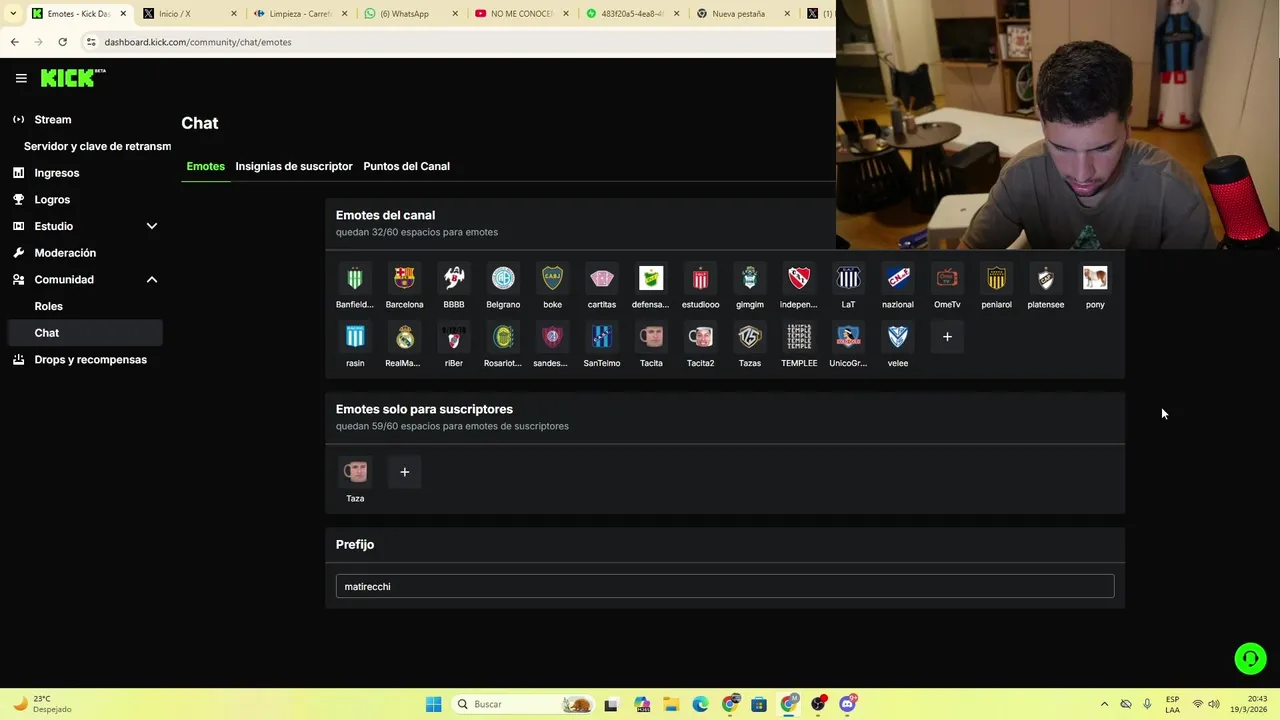Open the Windows Start menu
Screen dimensions: 1280x720
[433, 704]
